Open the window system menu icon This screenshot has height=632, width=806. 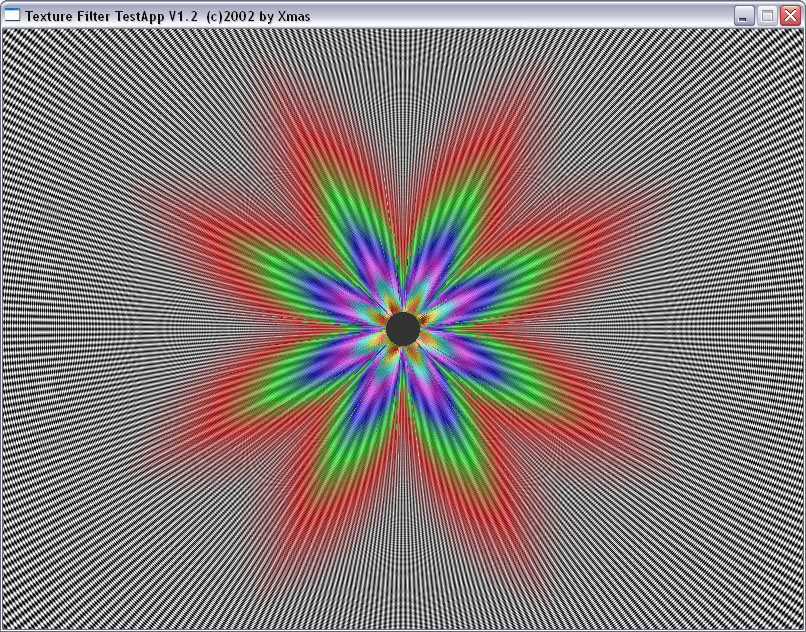[x=12, y=15]
